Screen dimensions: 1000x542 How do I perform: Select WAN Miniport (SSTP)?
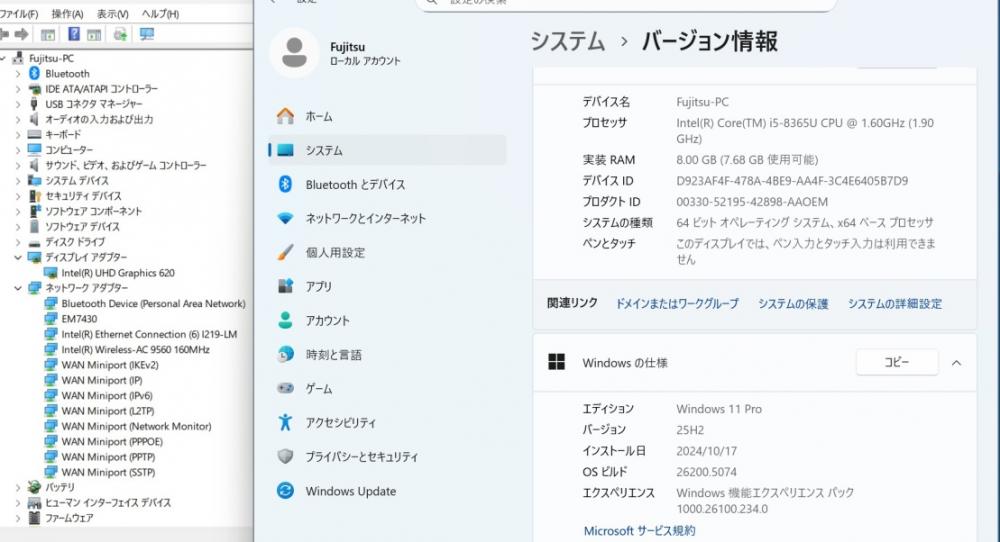pyautogui.click(x=108, y=472)
